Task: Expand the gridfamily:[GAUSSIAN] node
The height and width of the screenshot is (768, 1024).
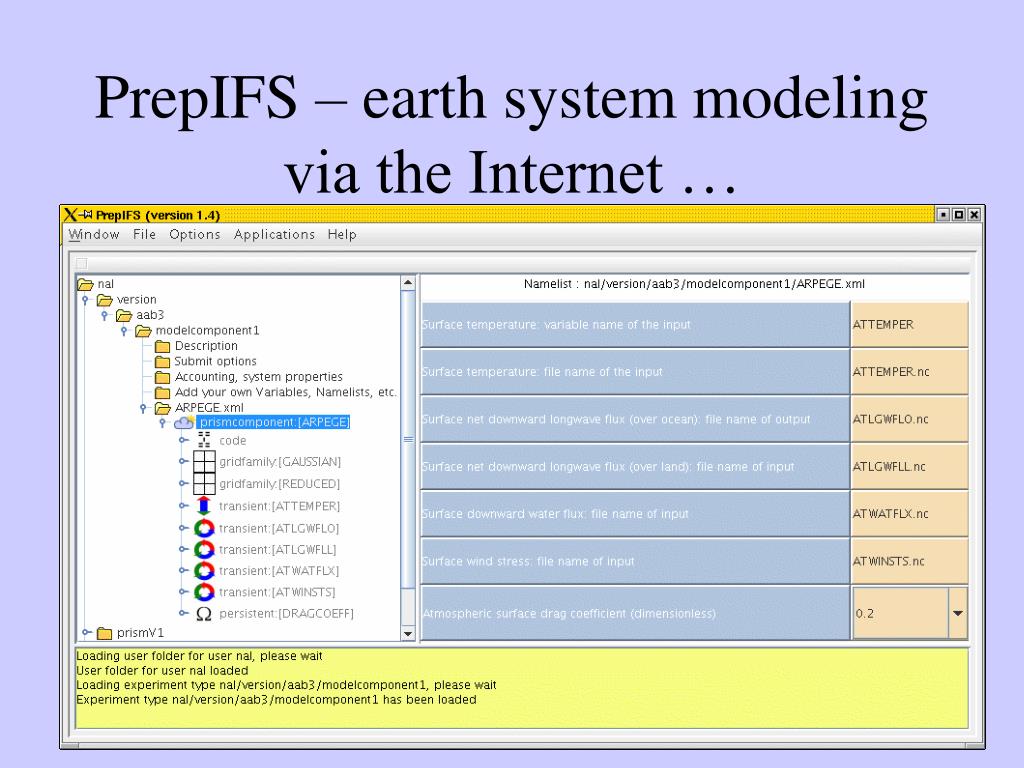Action: 184,462
